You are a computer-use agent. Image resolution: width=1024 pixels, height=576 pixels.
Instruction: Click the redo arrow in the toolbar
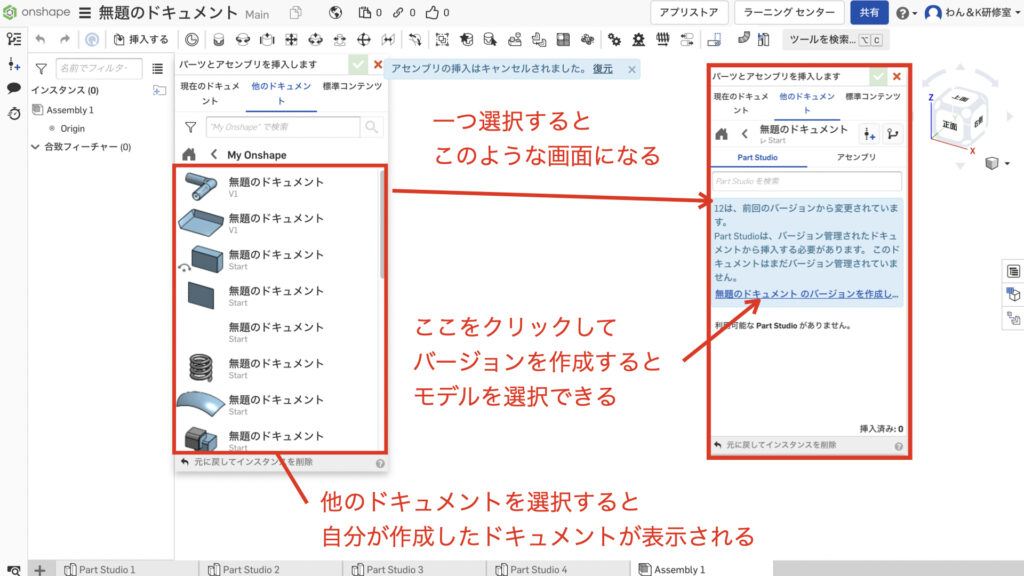pyautogui.click(x=65, y=39)
